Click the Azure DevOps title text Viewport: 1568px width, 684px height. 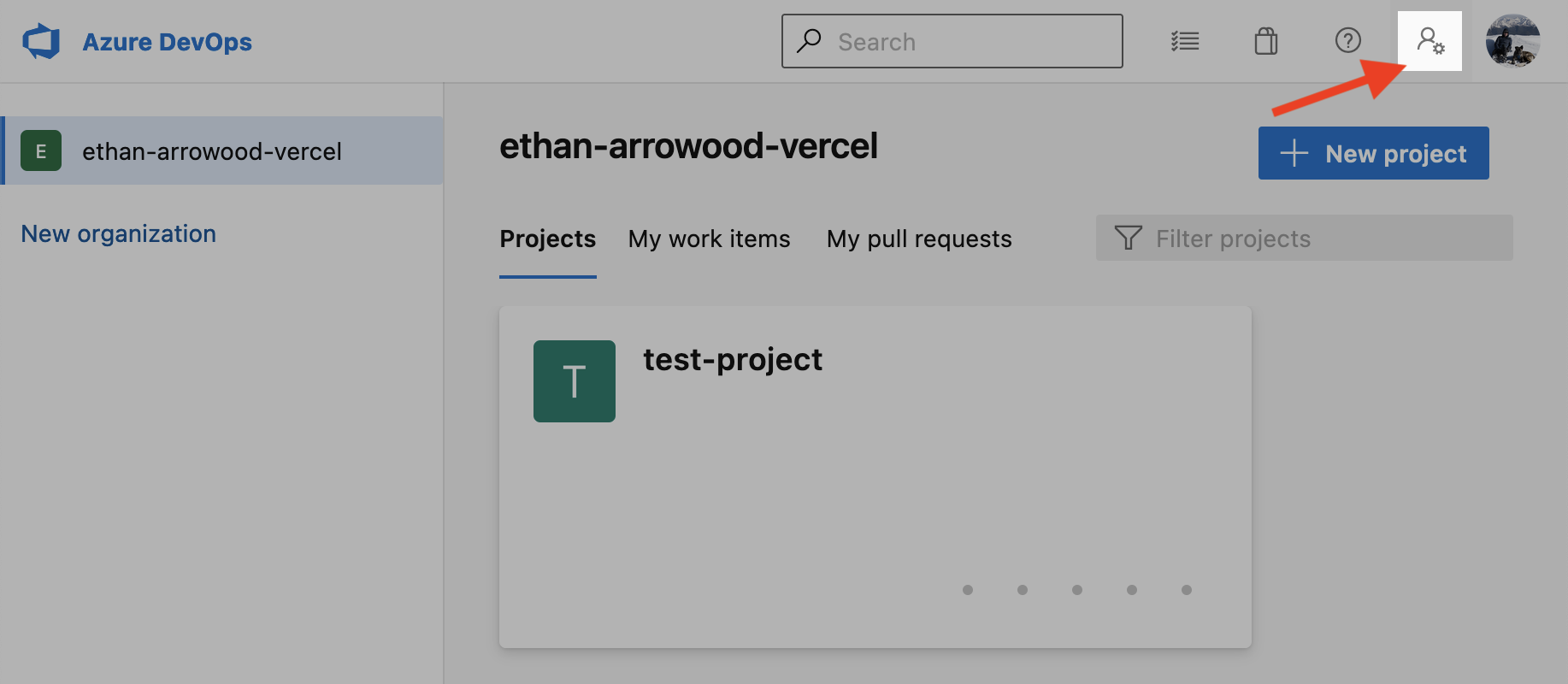point(167,42)
